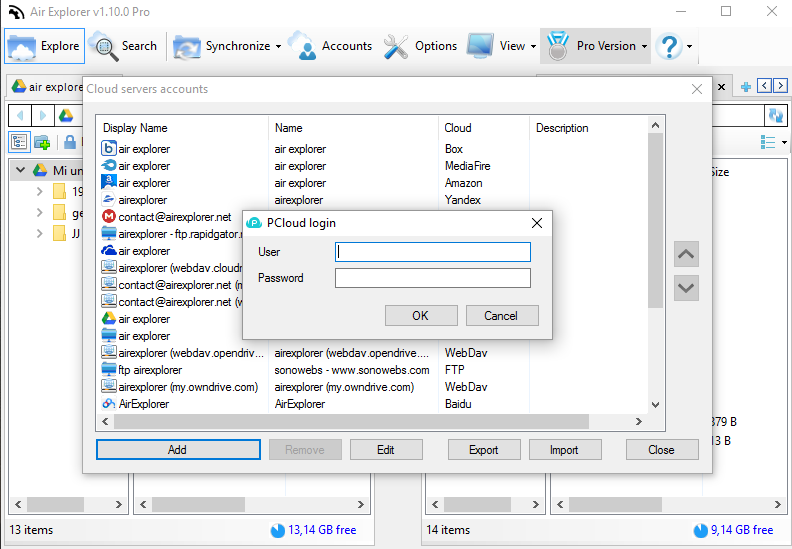Expand the help dropdown arrow
792x549 pixels.
(x=689, y=46)
